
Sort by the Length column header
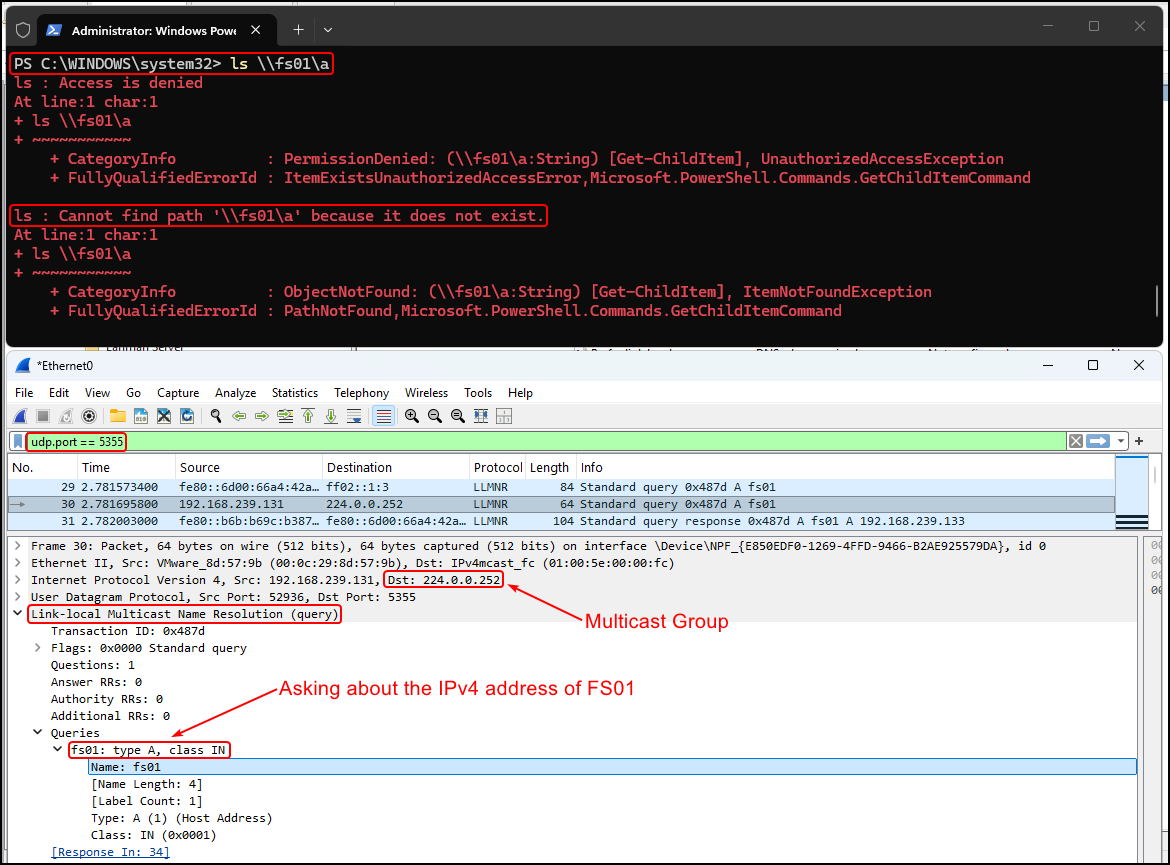[x=551, y=468]
